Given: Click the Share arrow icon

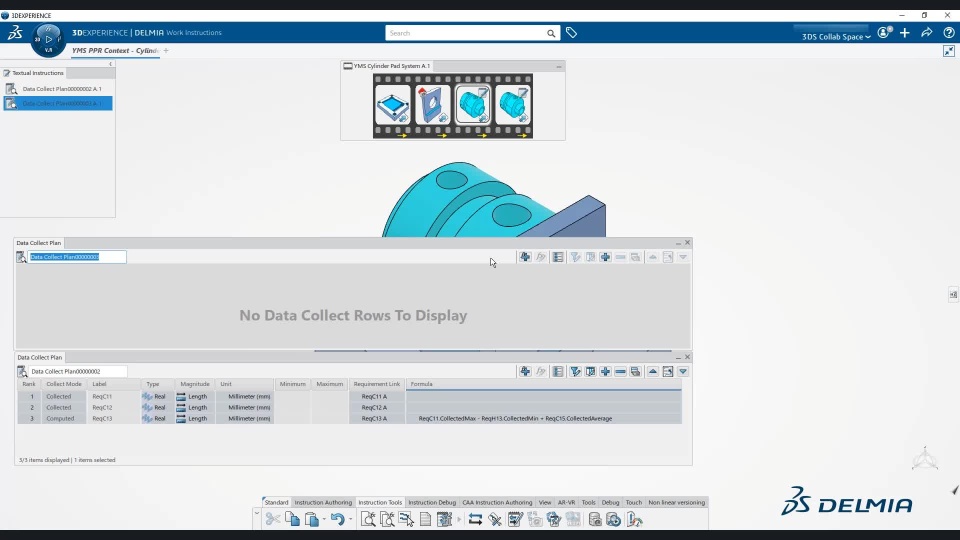Looking at the screenshot, I should coord(927,32).
